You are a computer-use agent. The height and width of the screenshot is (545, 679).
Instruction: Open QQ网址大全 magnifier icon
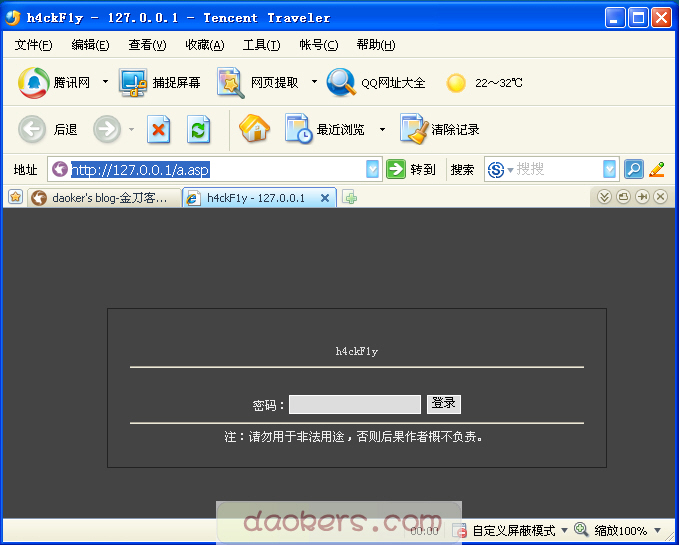(x=341, y=82)
